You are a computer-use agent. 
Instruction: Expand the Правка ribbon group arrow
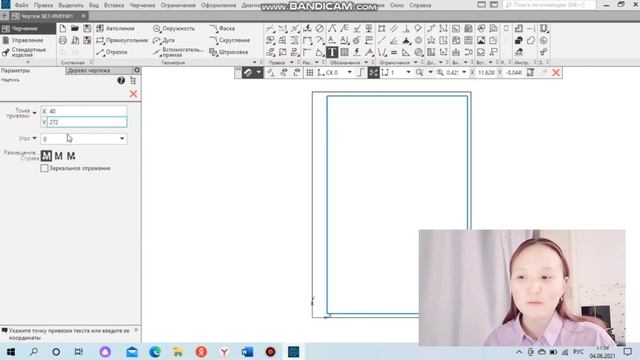coord(291,62)
